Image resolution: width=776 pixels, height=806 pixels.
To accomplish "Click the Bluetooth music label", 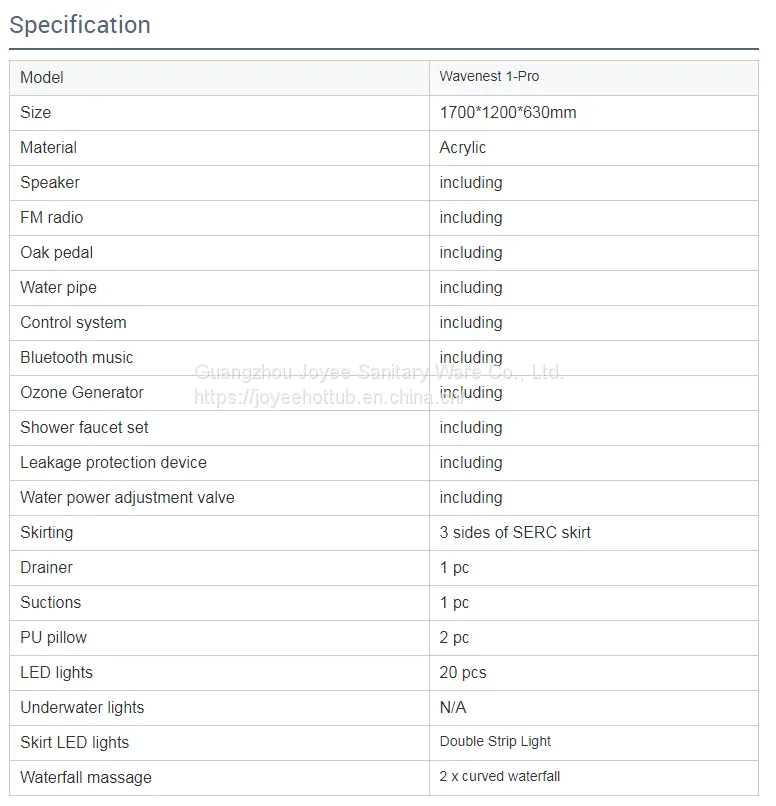I will coord(77,357).
